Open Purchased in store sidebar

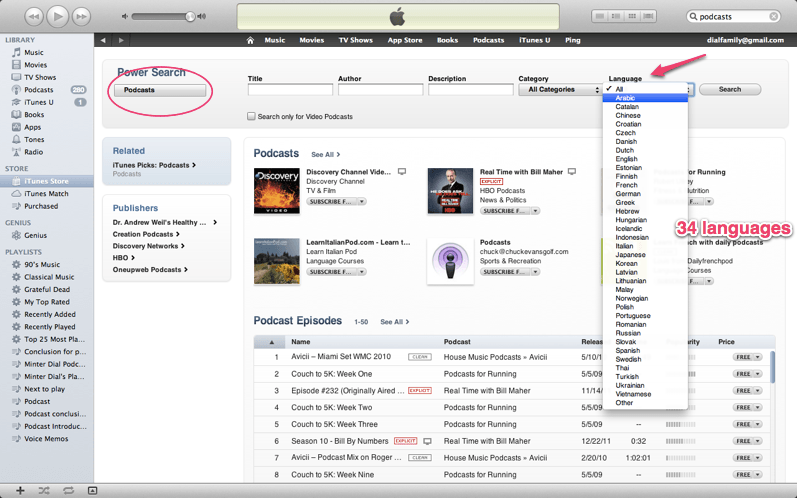pyautogui.click(x=41, y=206)
